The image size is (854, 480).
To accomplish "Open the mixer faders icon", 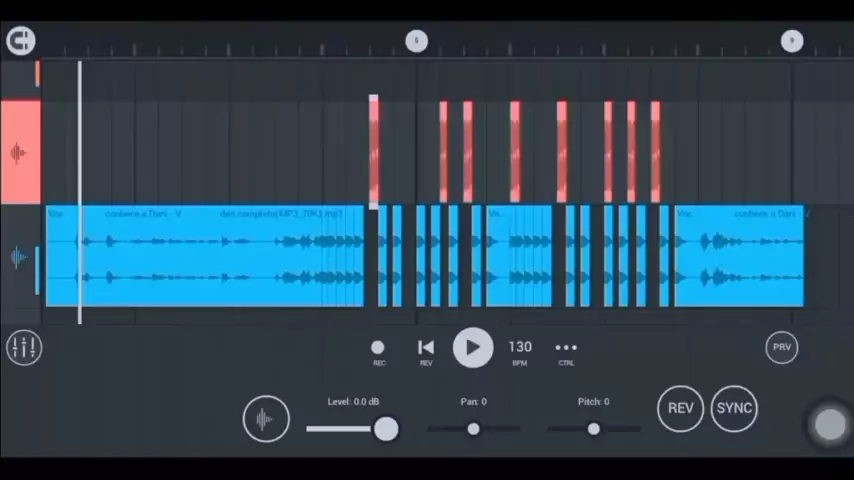I will (23, 347).
